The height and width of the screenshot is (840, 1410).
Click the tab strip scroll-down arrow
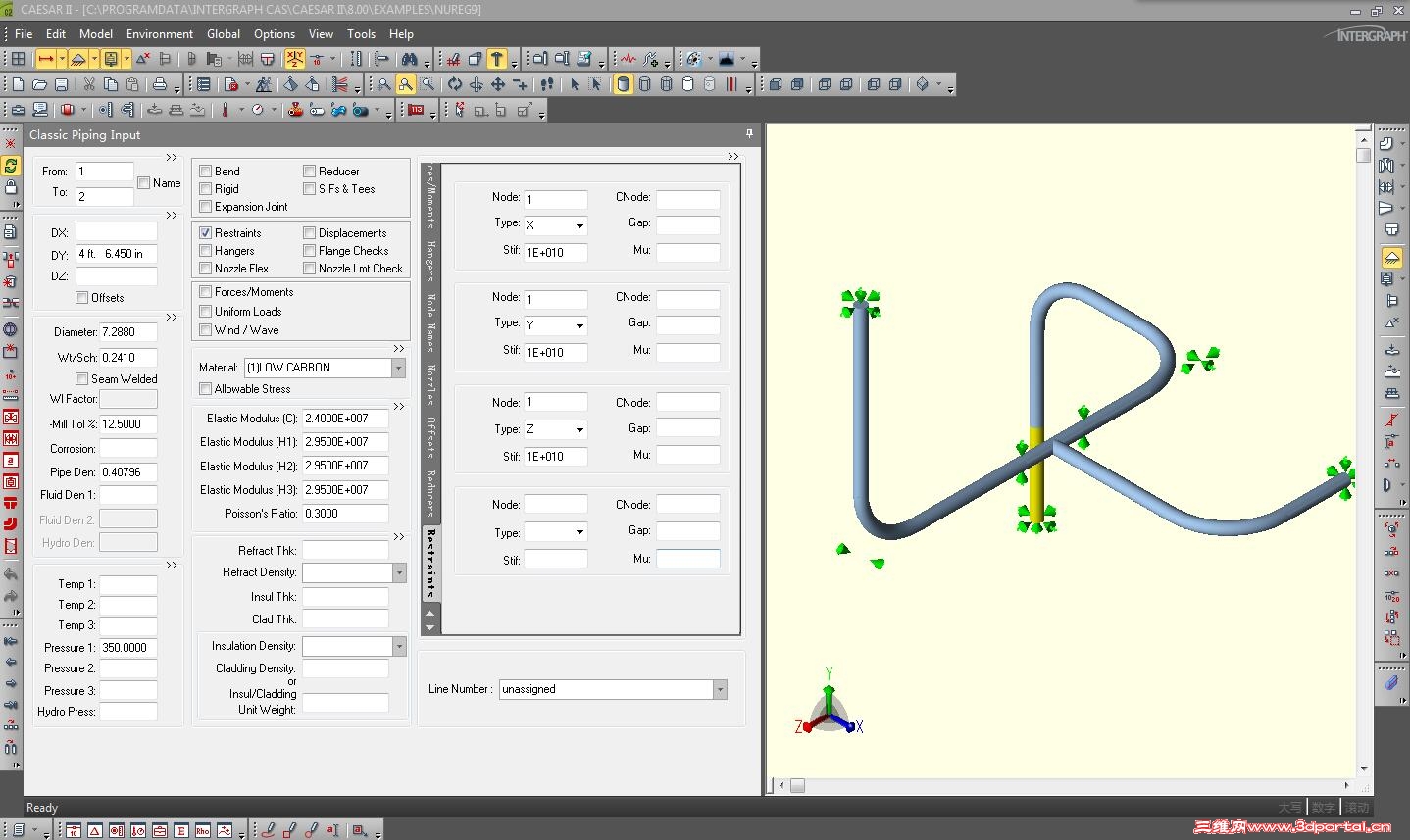pyautogui.click(x=429, y=626)
